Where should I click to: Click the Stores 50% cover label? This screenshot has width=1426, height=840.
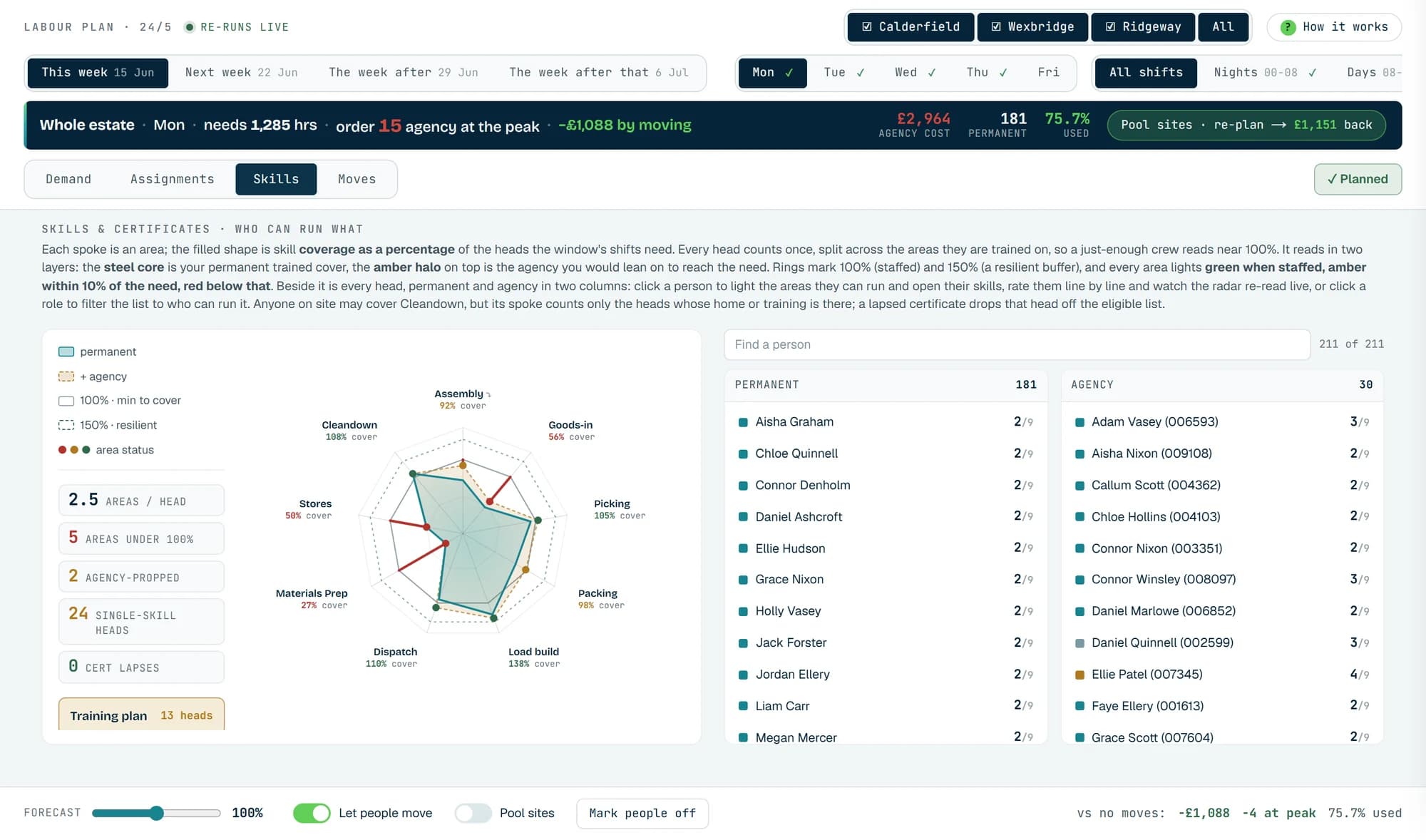tap(309, 509)
